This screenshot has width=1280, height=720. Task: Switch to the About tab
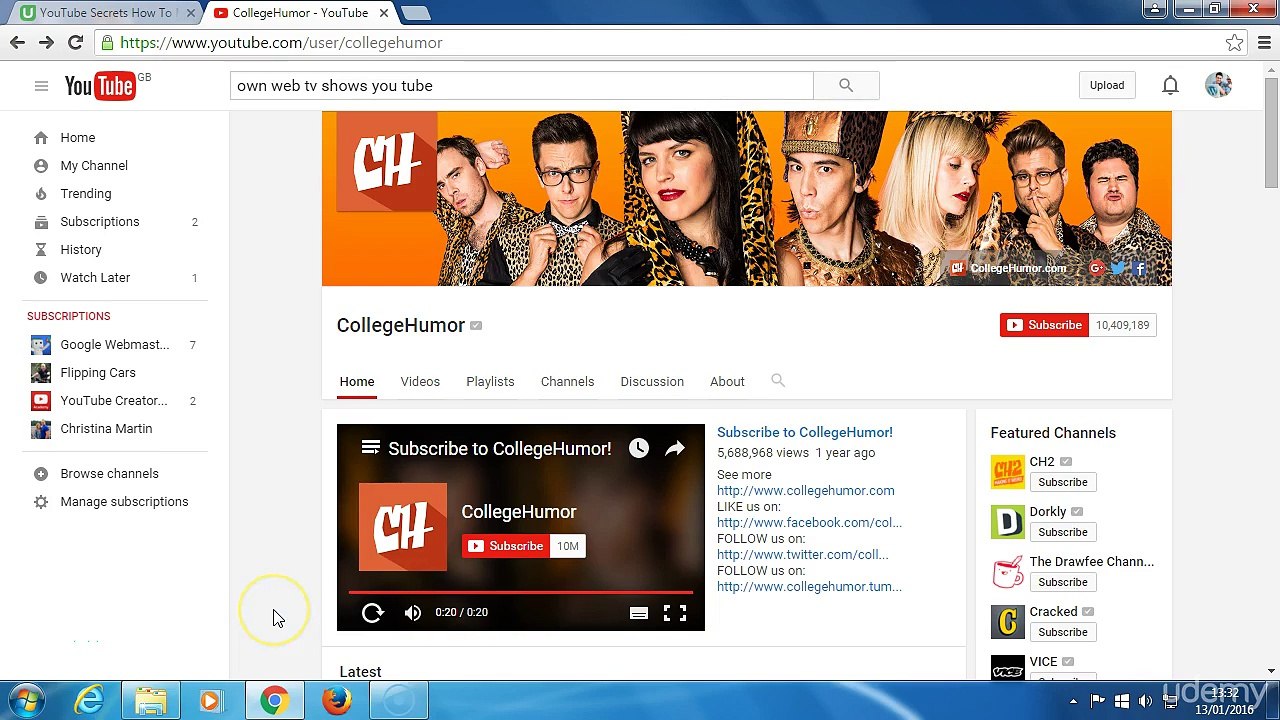pos(727,381)
